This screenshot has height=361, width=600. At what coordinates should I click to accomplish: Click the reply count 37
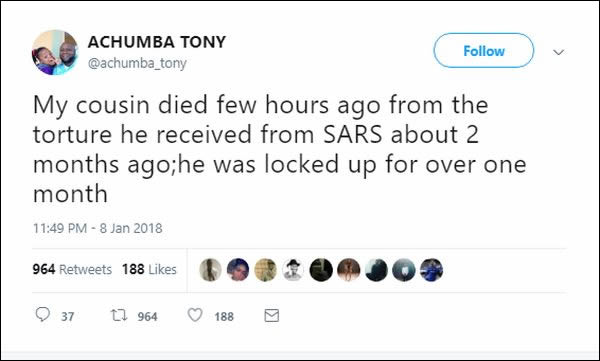tap(67, 317)
